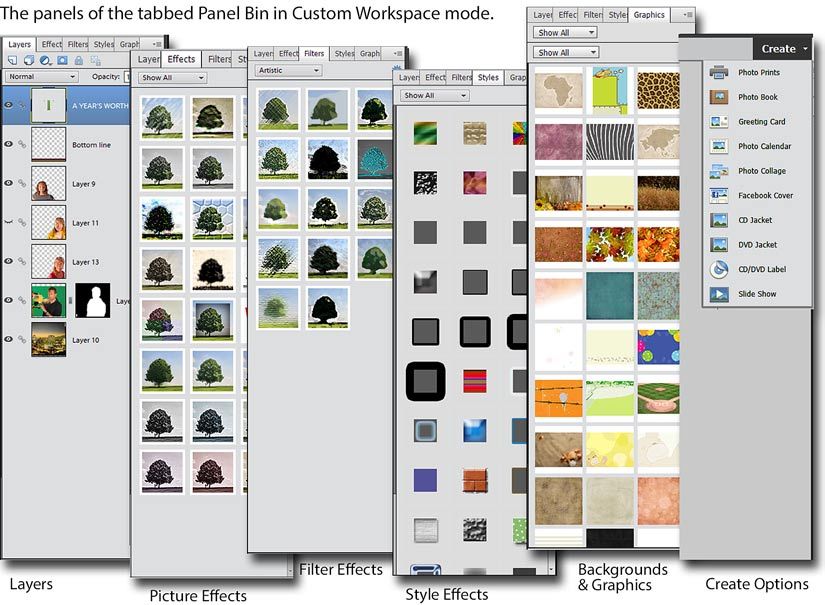825x605 pixels.
Task: Select the active Styles tab in Styles panel
Action: [488, 77]
